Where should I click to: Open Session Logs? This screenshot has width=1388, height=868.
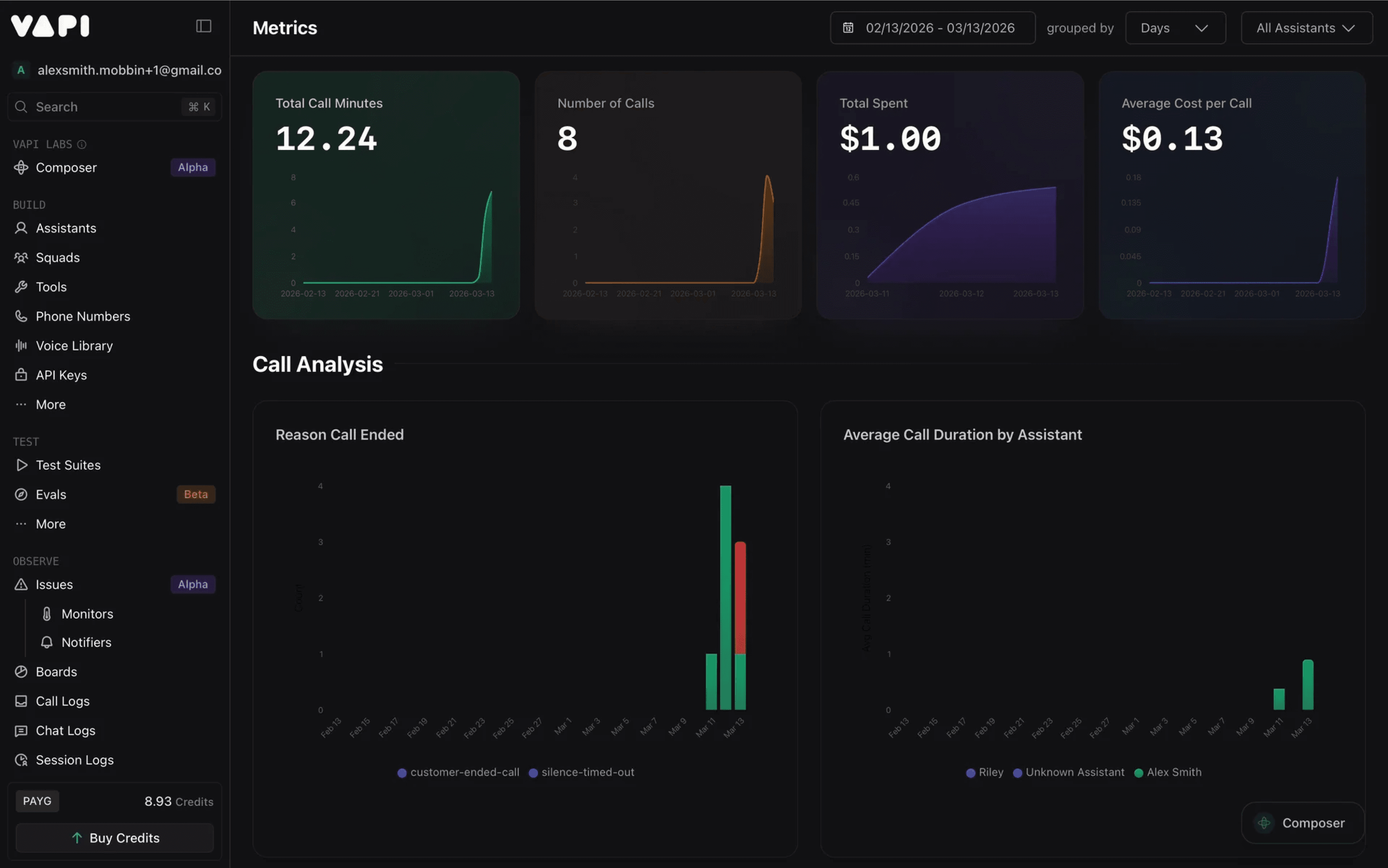click(74, 760)
